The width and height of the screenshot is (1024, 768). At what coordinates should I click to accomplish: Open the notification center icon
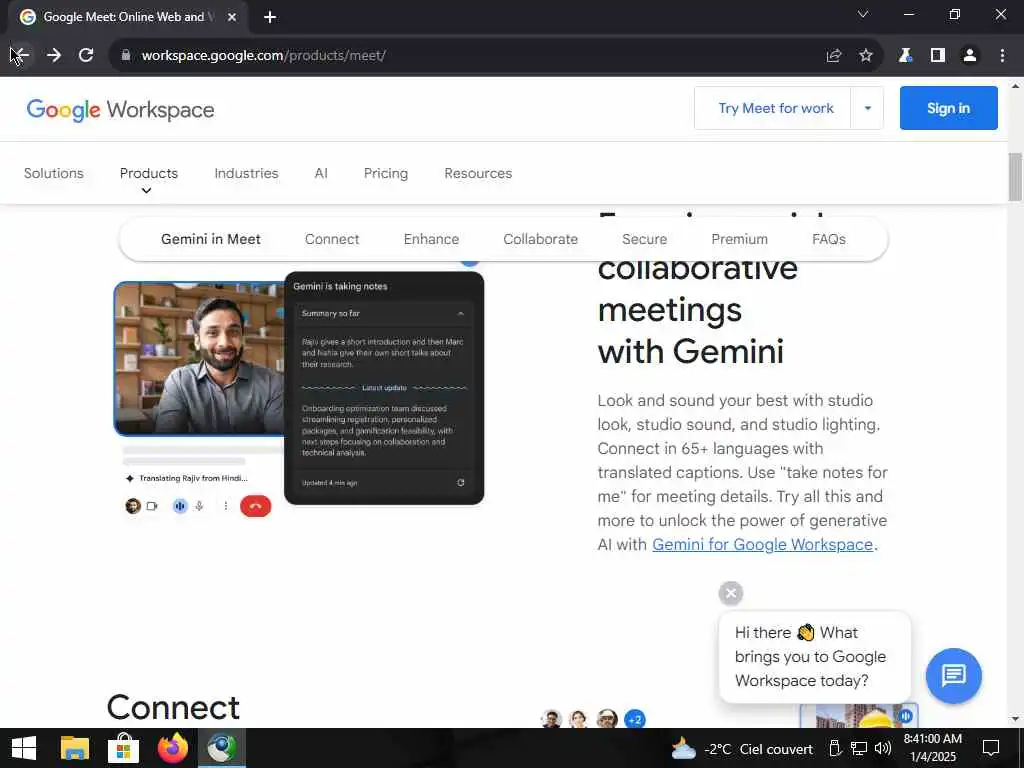coord(991,748)
